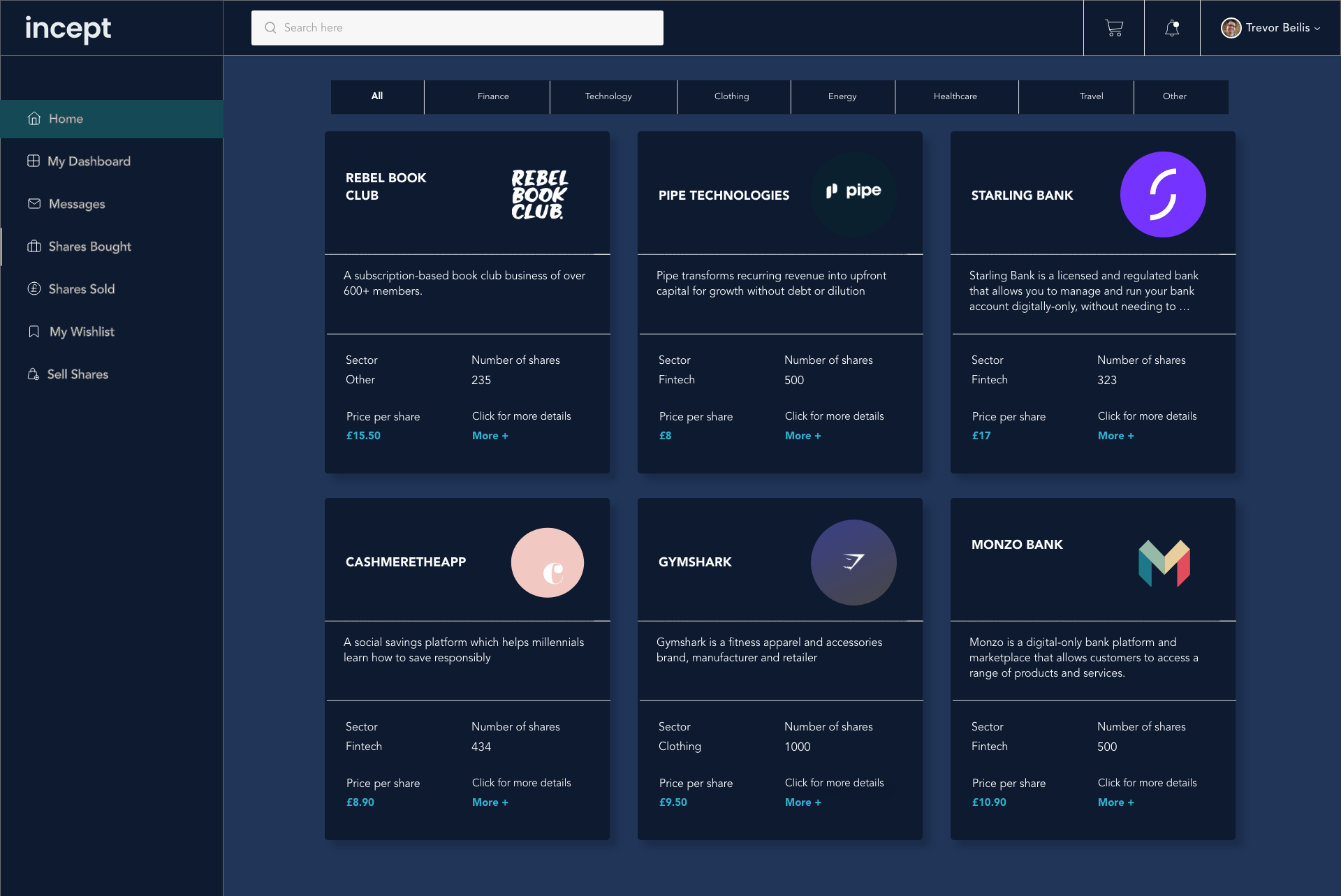Click Trevor Beilis profile avatar
1341x896 pixels.
click(x=1231, y=28)
